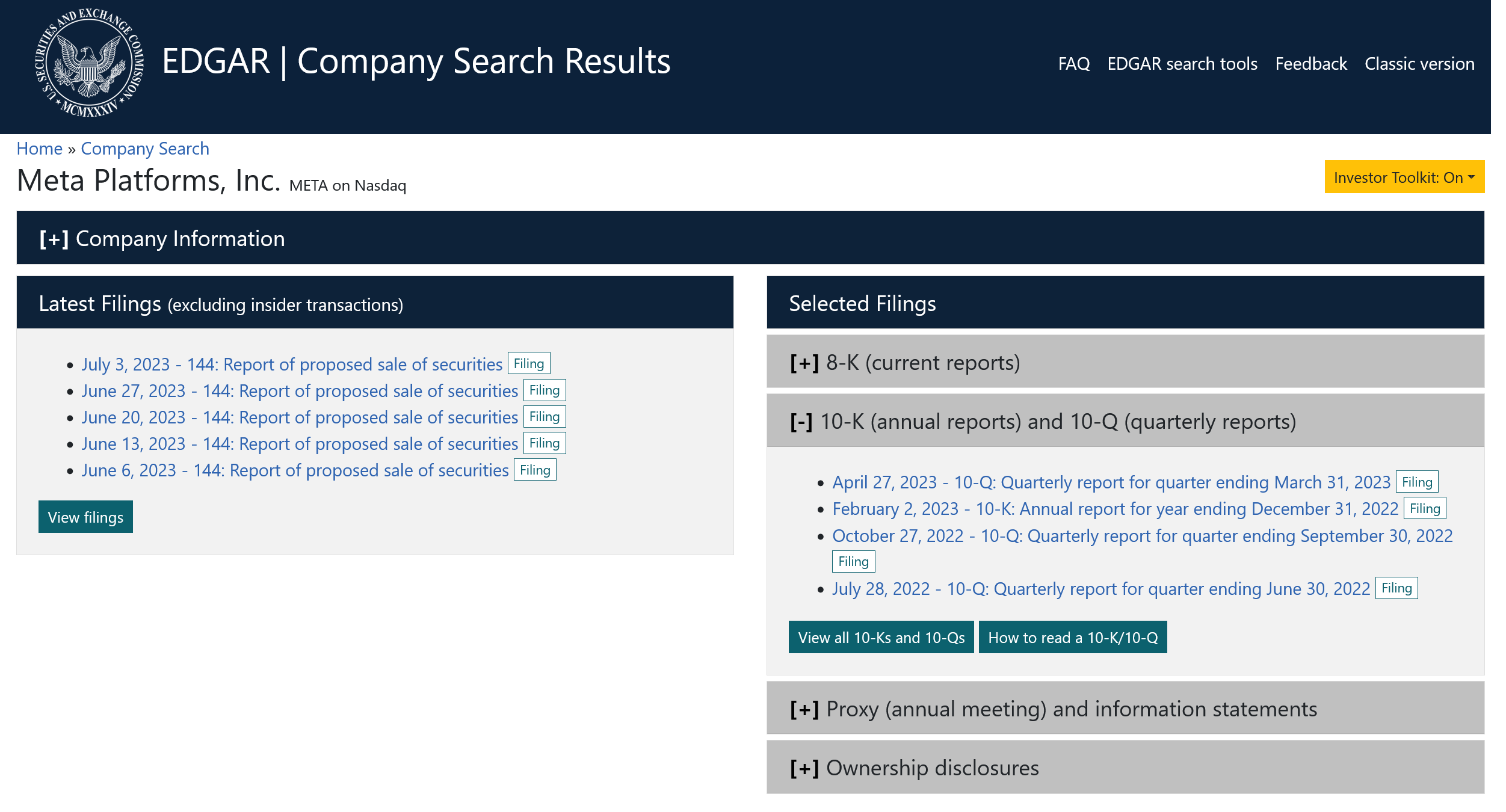Go to Home breadcrumb

40,149
